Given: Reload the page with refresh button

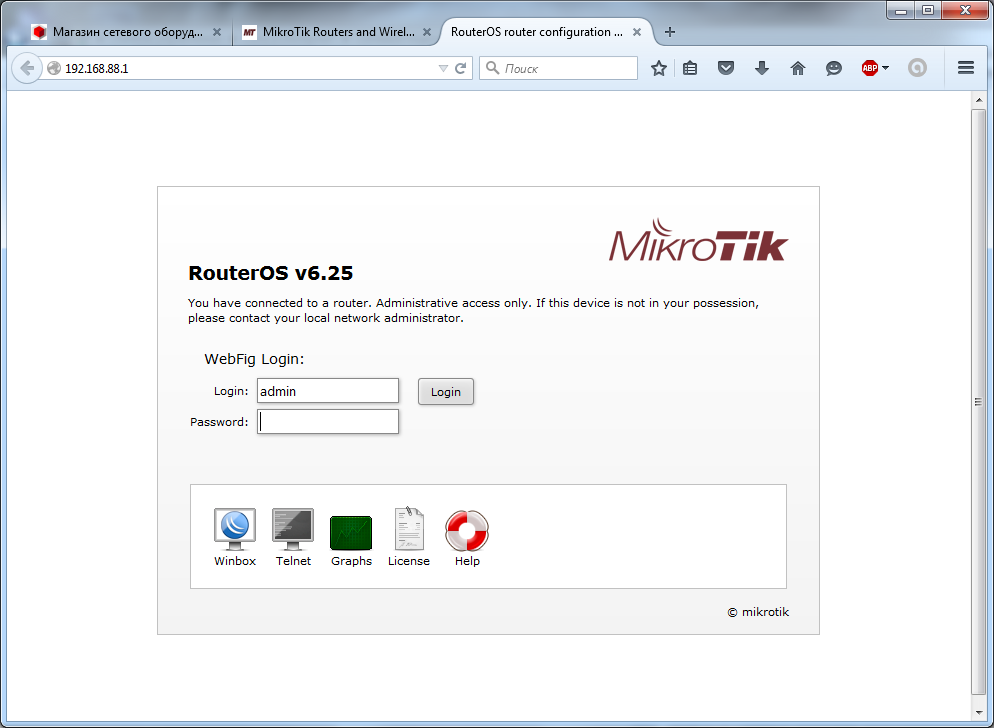Looking at the screenshot, I should pos(461,69).
